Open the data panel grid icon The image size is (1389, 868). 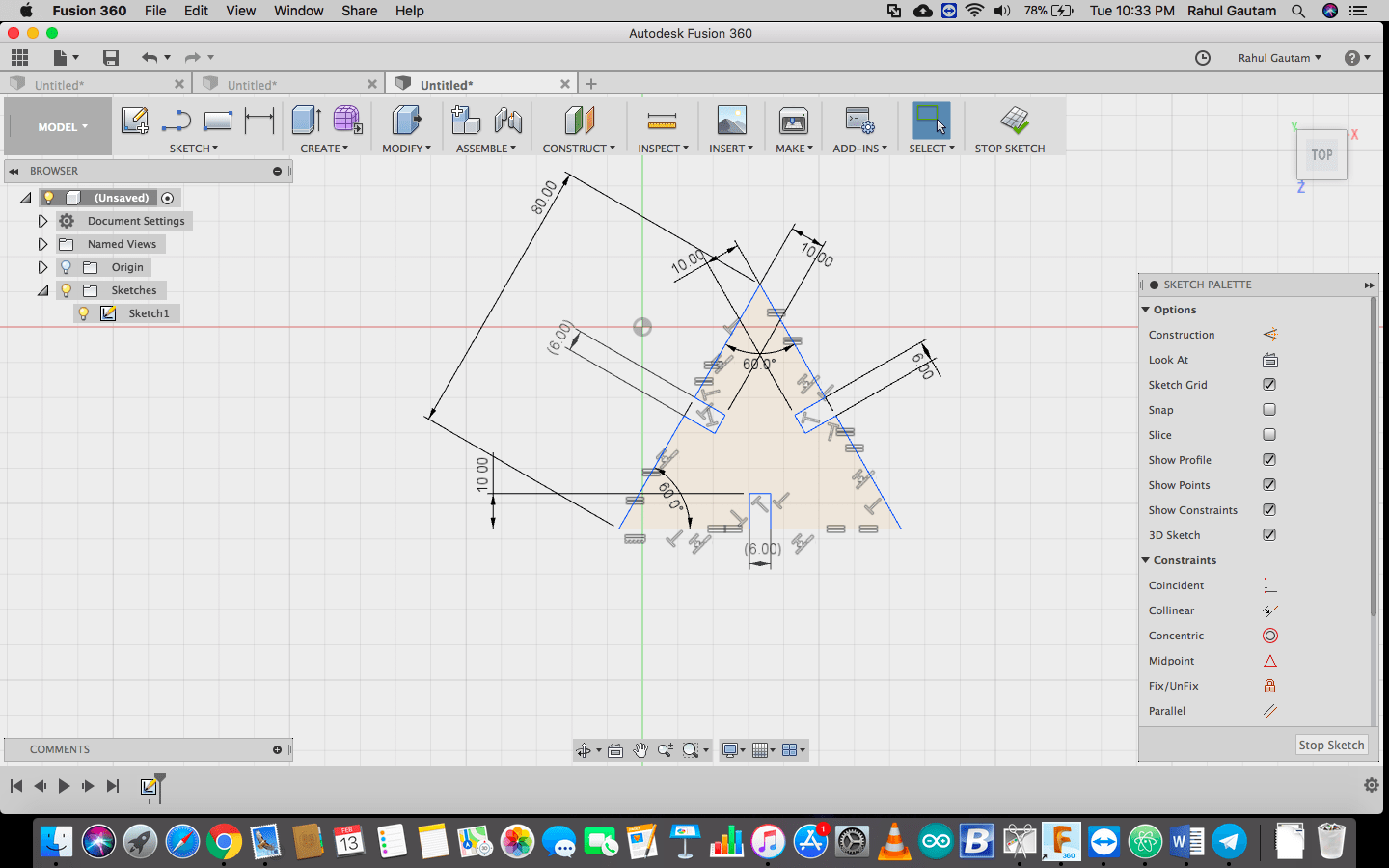click(19, 57)
